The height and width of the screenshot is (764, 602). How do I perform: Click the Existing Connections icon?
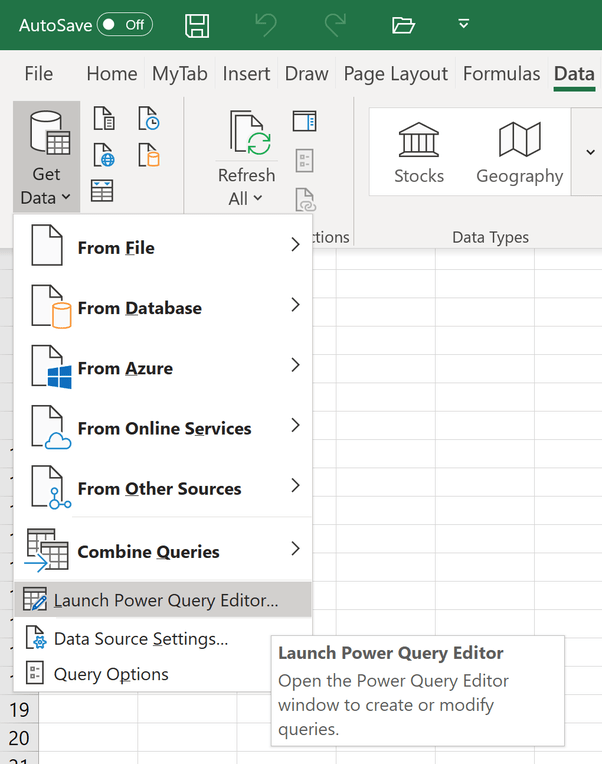click(x=149, y=155)
